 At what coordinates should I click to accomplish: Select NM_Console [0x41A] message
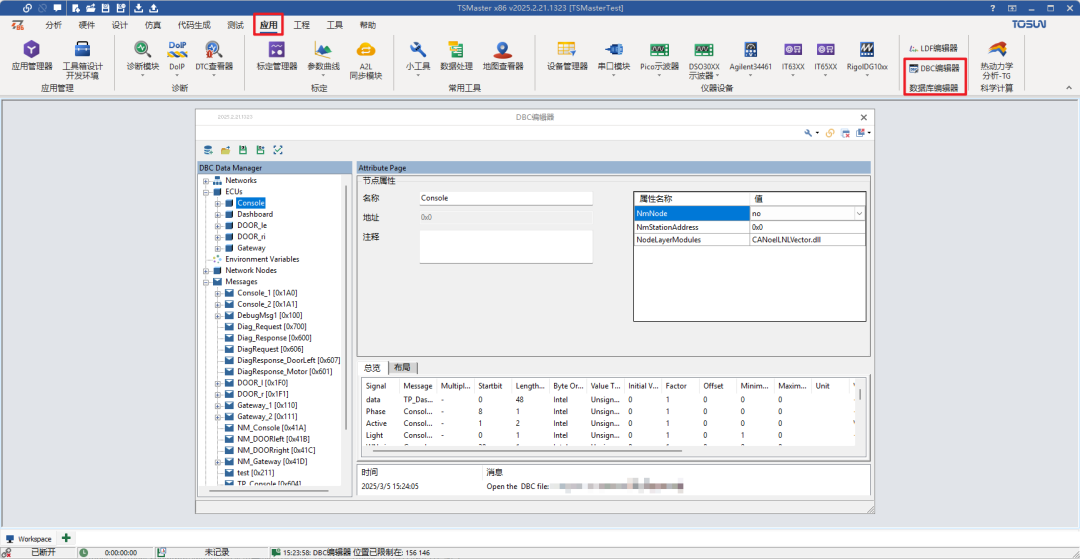coord(271,428)
